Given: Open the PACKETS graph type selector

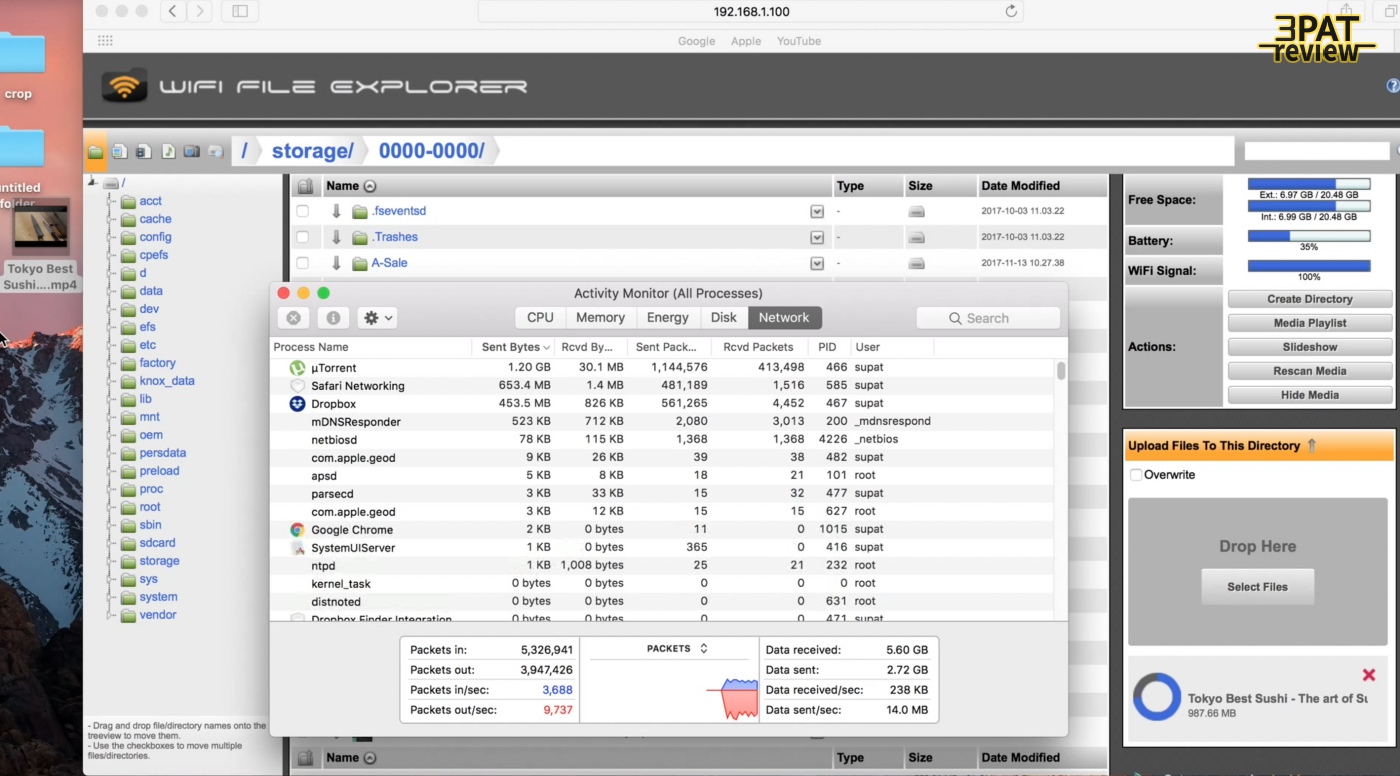Looking at the screenshot, I should point(677,648).
